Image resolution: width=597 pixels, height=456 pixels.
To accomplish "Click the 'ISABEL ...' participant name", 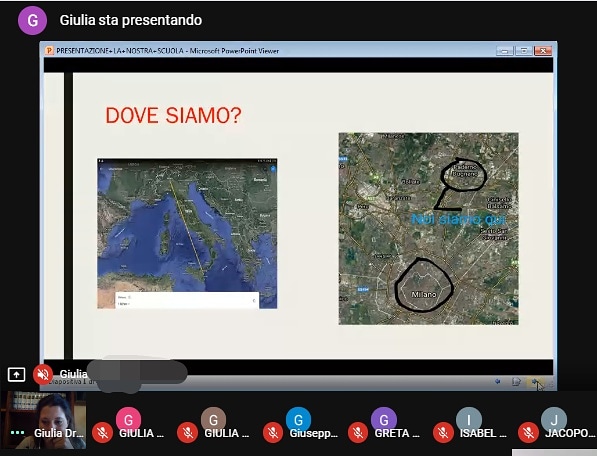I will (483, 433).
